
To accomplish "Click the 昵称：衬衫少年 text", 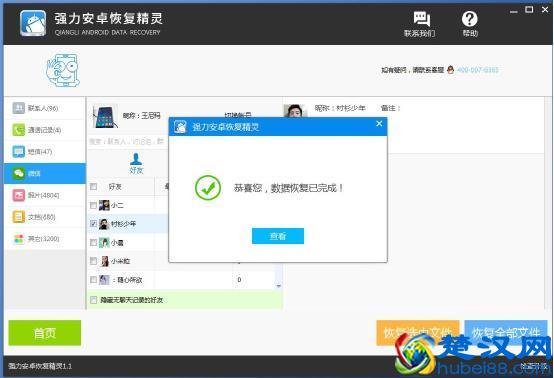I will 340,108.
